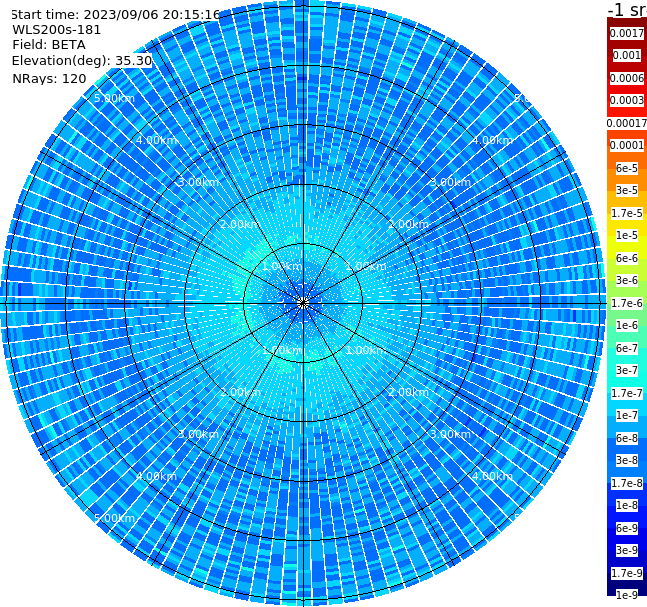
Task: Click the 1e-7 colorbar tick label
Action: [x=627, y=415]
